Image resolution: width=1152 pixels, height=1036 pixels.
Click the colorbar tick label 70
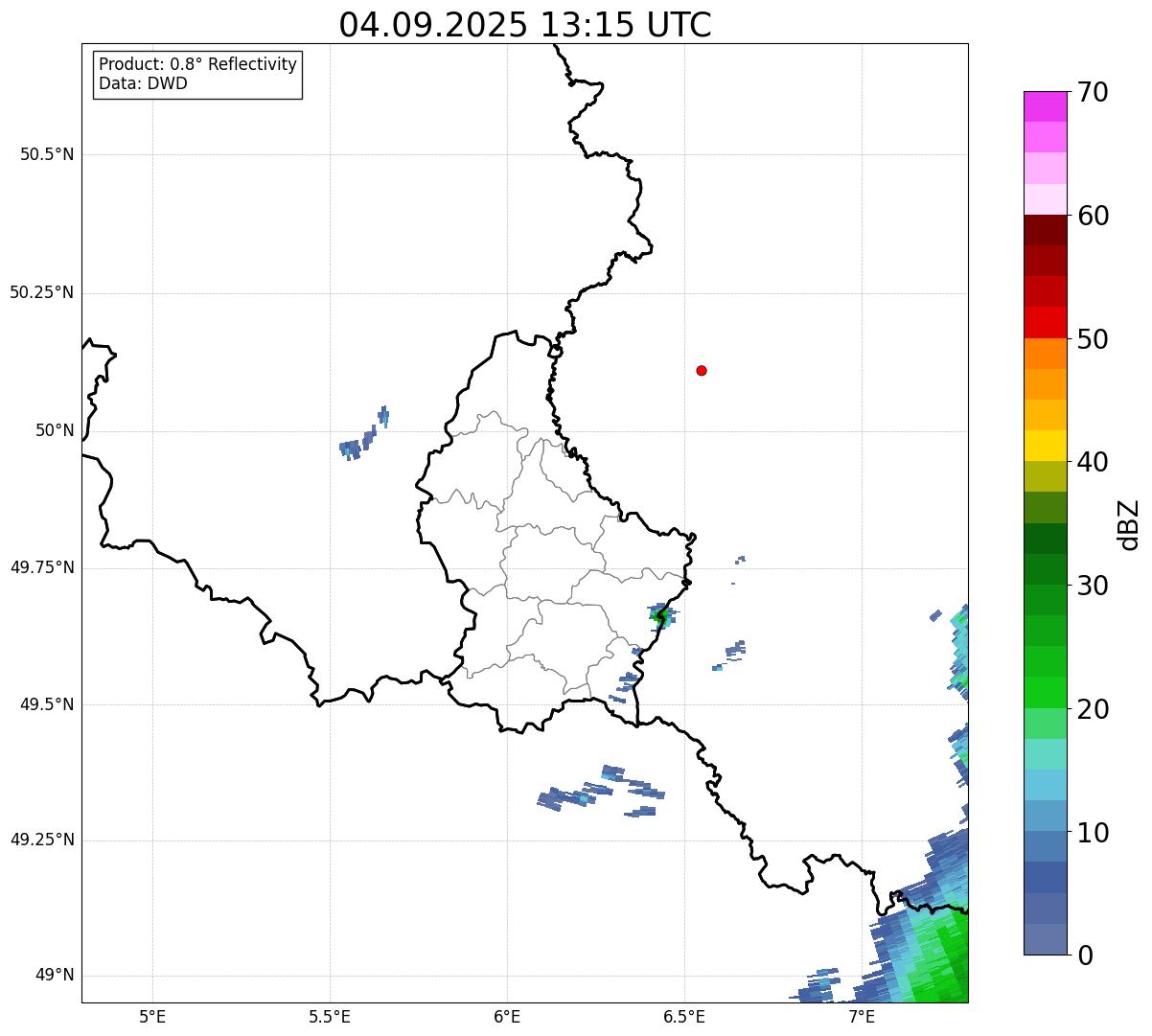pos(1093,92)
